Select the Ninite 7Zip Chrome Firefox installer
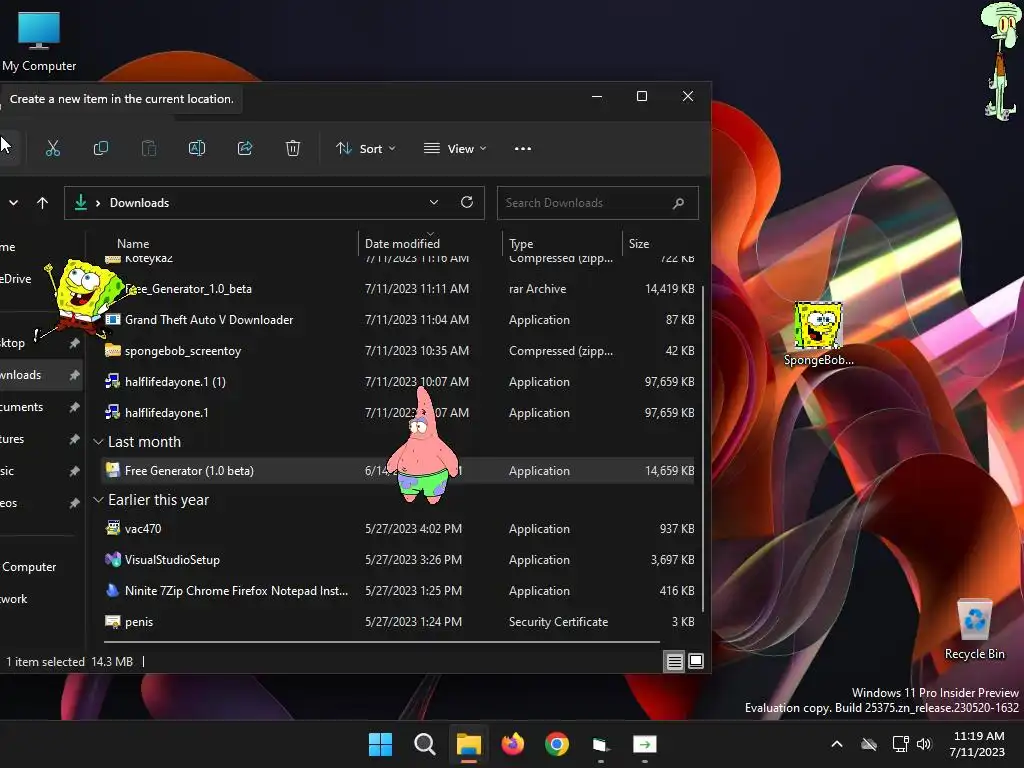 coord(398,591)
